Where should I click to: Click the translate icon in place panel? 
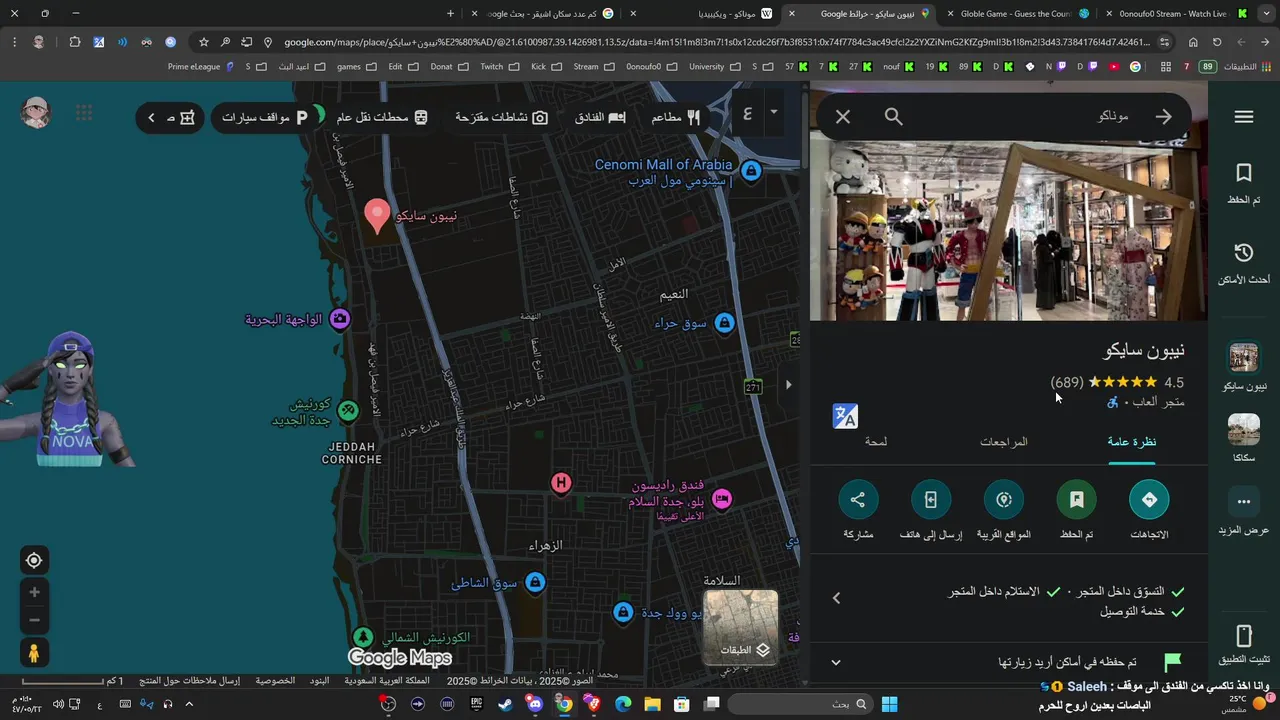pos(845,416)
